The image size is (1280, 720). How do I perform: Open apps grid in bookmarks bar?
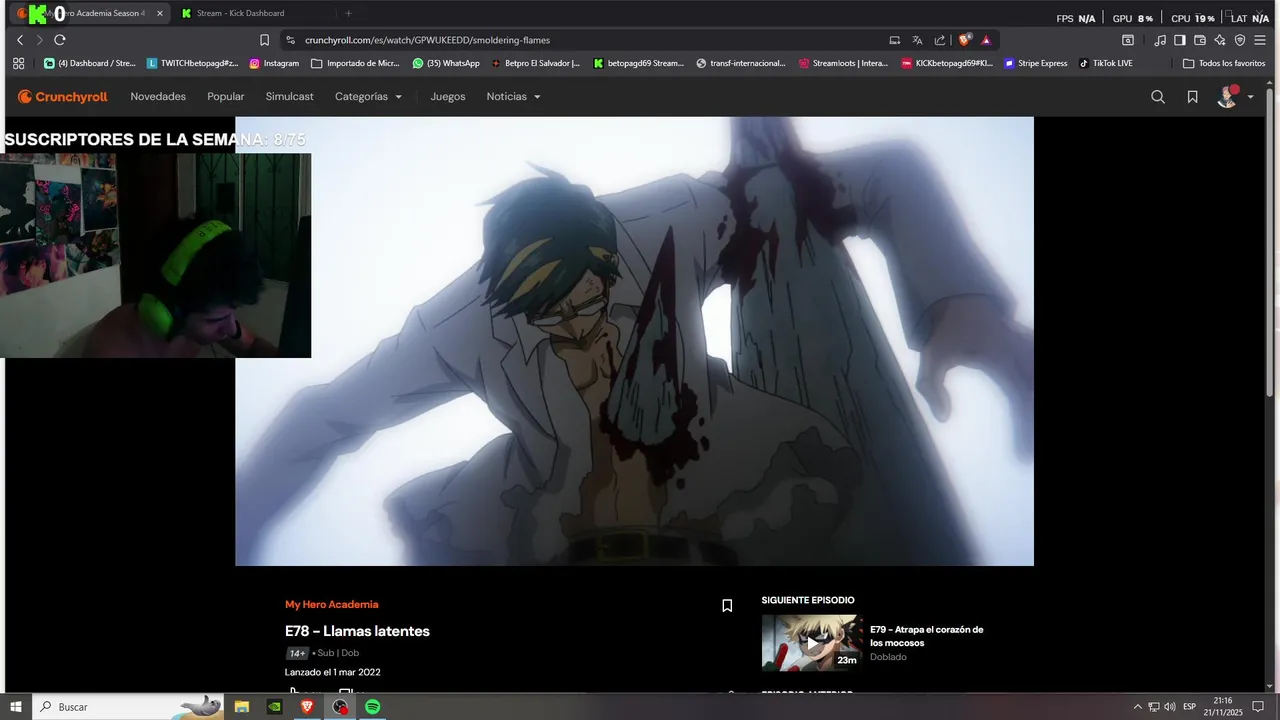click(x=19, y=63)
